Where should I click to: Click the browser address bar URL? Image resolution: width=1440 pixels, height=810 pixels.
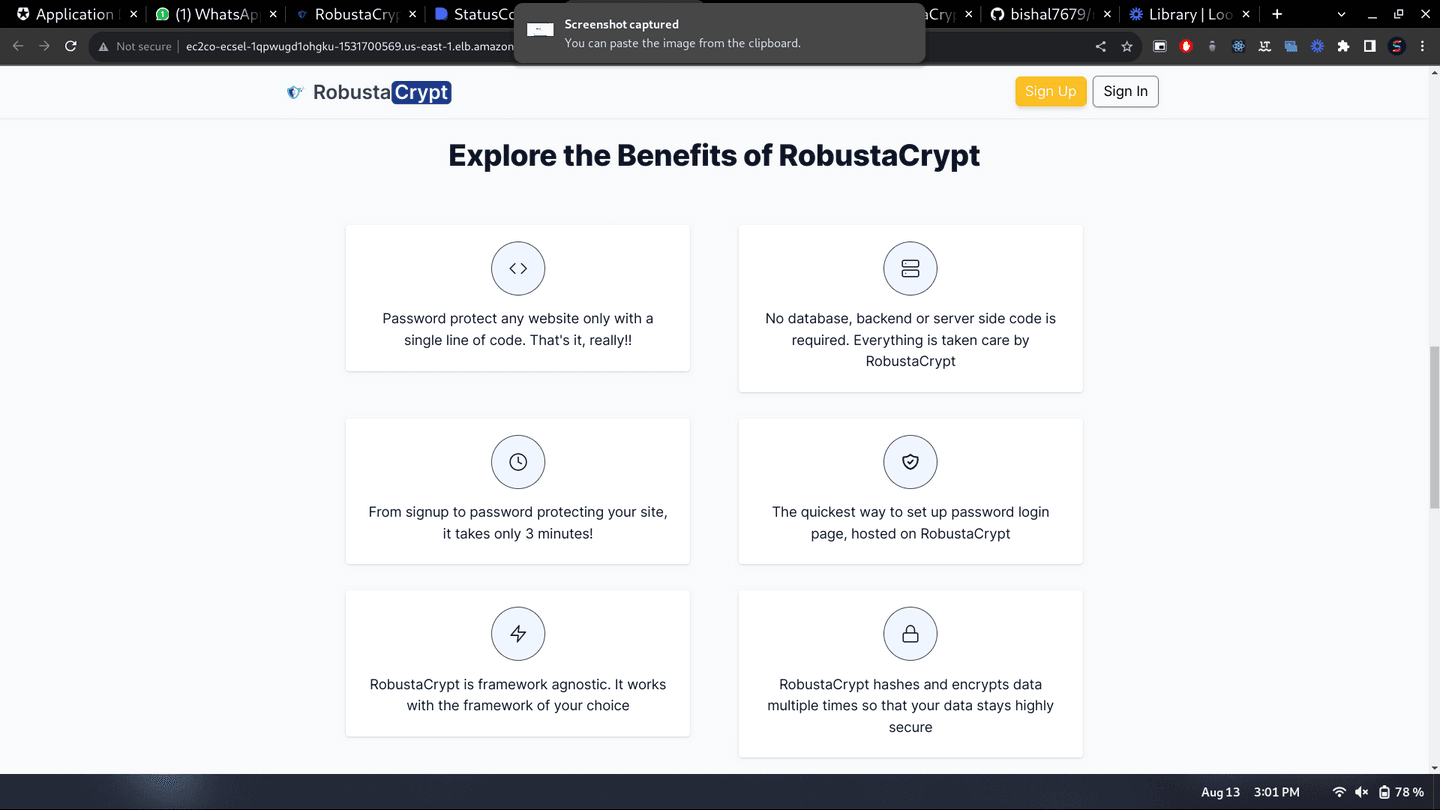click(x=350, y=46)
